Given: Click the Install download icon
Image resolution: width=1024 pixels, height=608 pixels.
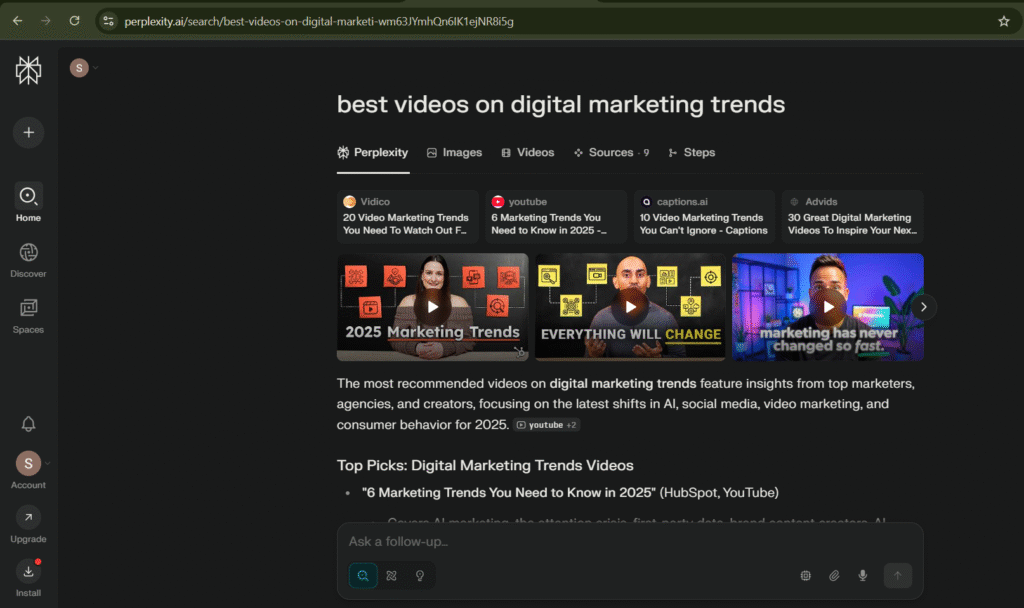Looking at the screenshot, I should (28, 572).
